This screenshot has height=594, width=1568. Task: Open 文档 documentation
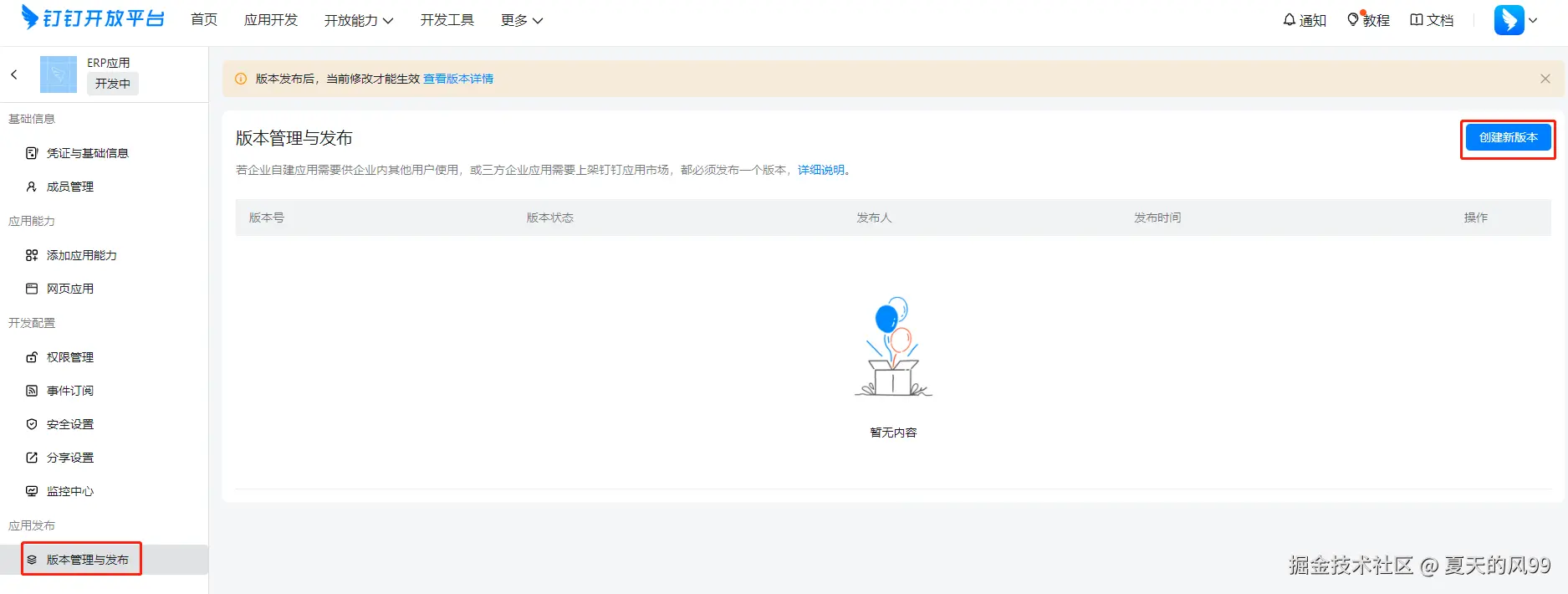point(1432,20)
